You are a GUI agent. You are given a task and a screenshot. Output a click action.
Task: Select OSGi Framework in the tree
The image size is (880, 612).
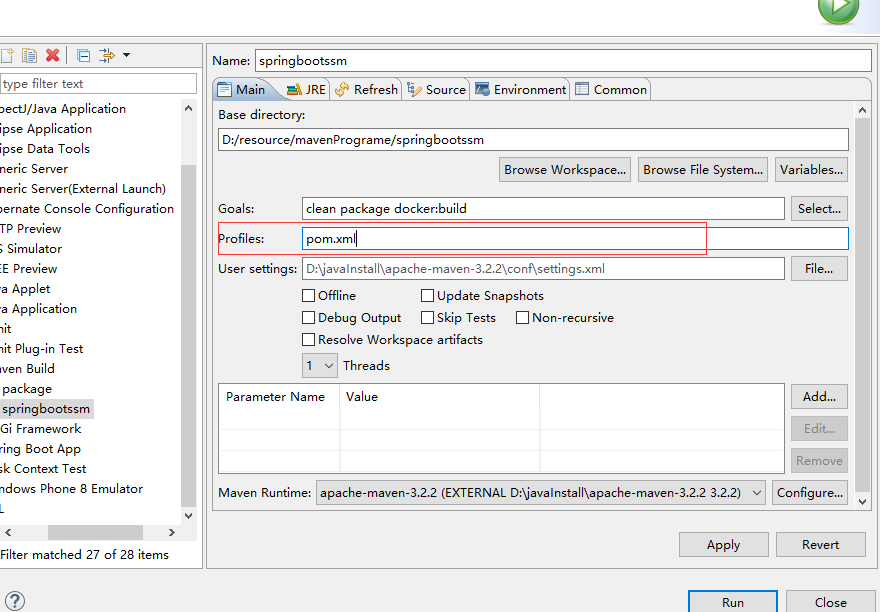point(40,429)
